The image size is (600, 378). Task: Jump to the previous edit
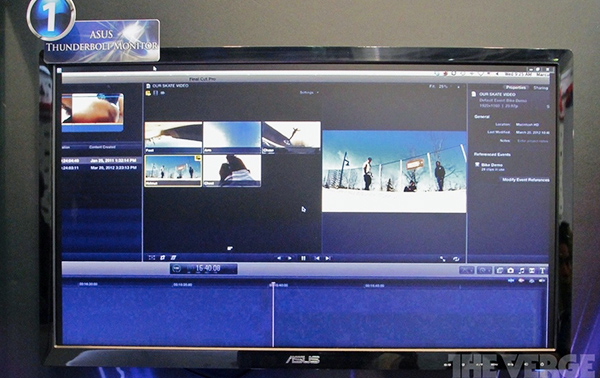(x=317, y=258)
